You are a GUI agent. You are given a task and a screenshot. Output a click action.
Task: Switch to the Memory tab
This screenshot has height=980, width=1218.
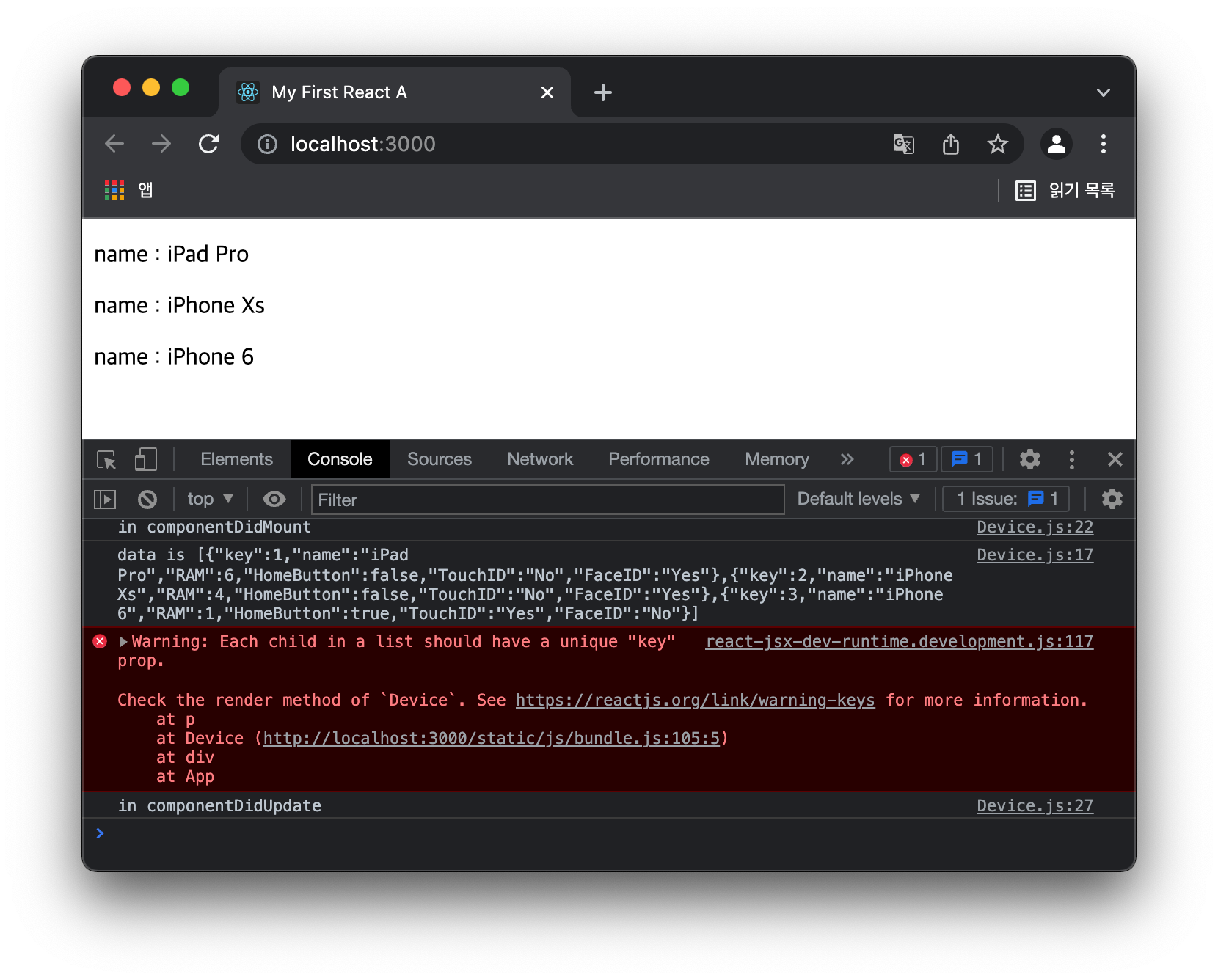pyautogui.click(x=776, y=459)
